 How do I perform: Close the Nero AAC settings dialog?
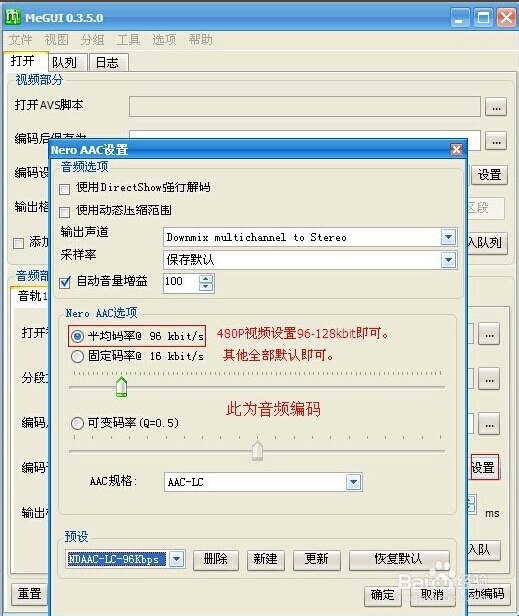coord(456,149)
